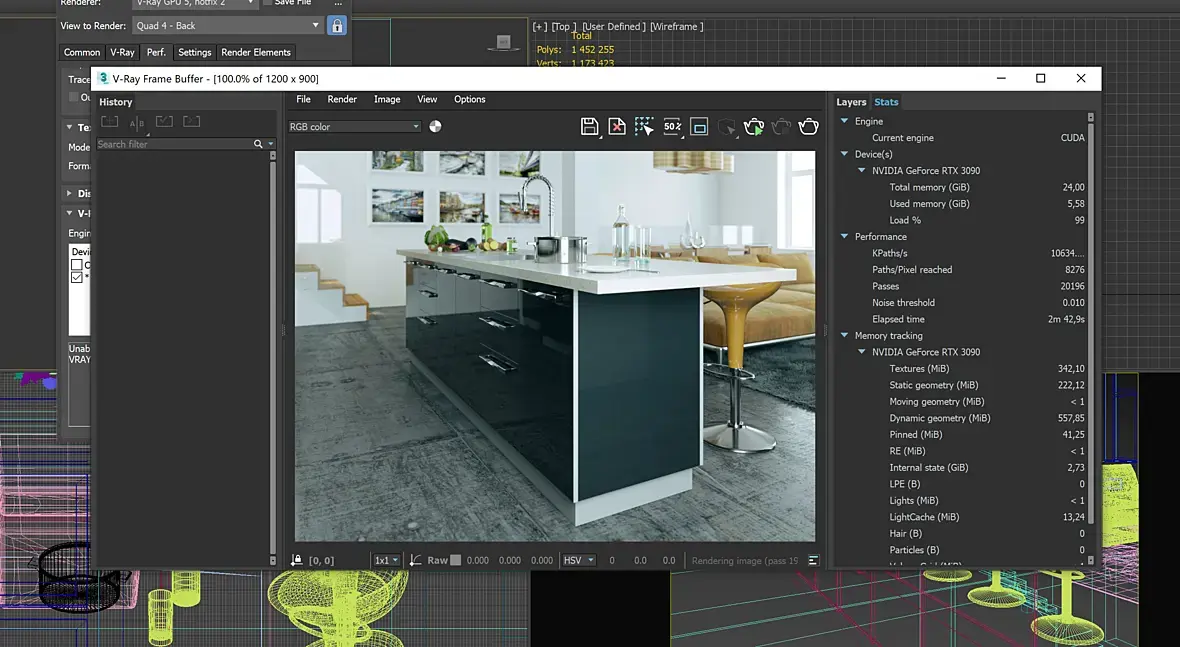The height and width of the screenshot is (647, 1180).
Task: Toggle the lock next to View to Render
Action: [337, 26]
